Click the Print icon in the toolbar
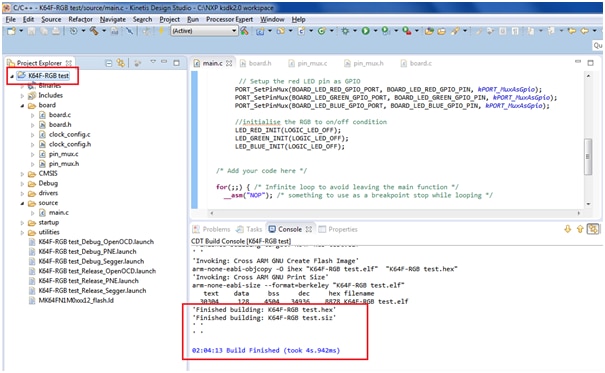The height and width of the screenshot is (373, 605). [x=56, y=31]
